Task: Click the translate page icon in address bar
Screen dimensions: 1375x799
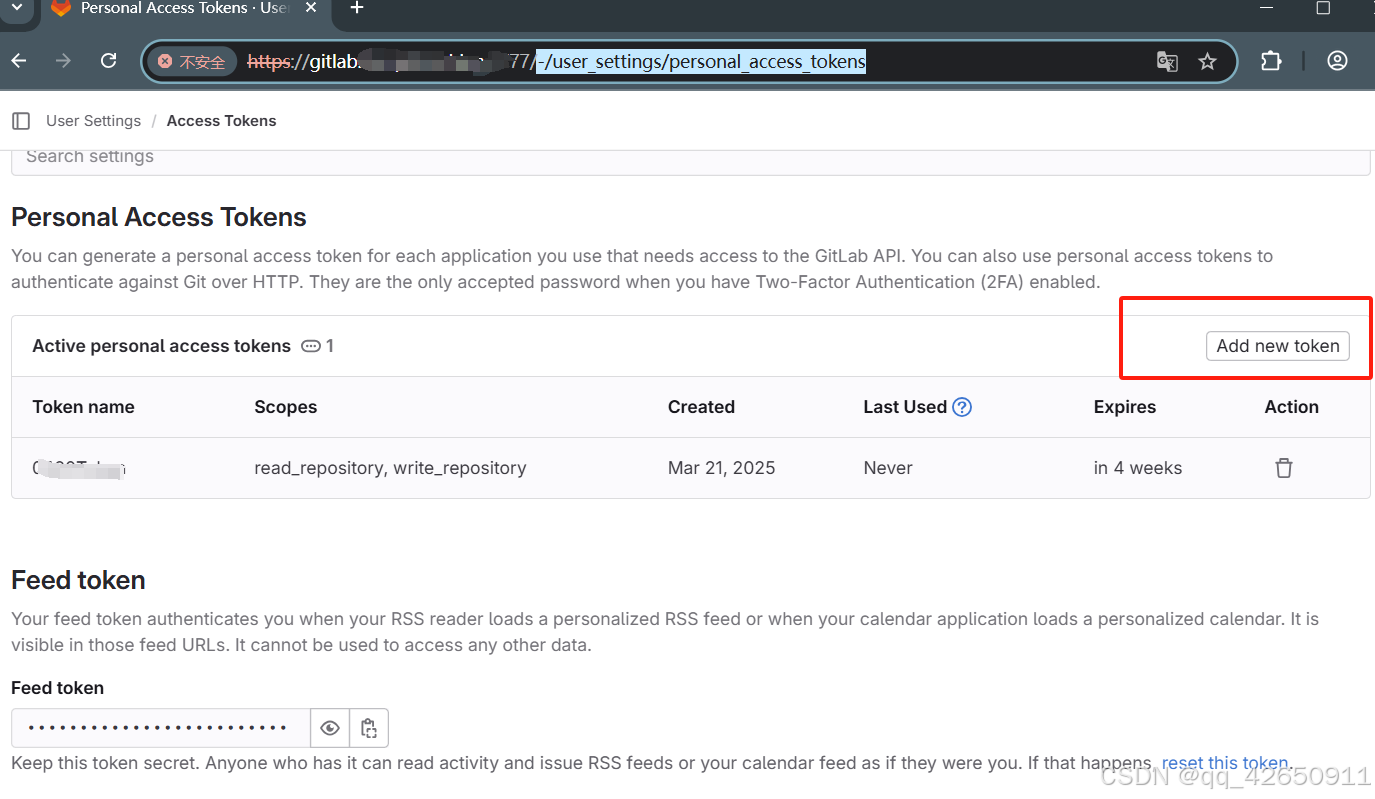Action: (x=1167, y=61)
